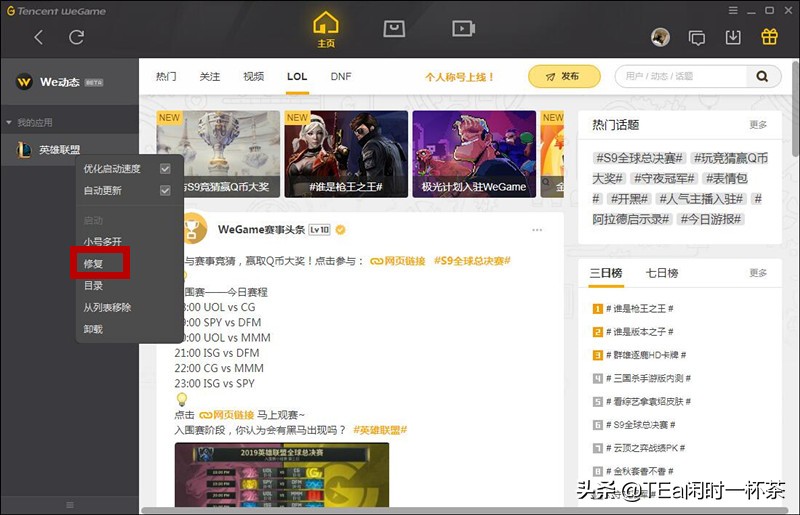
Task: Open the gift box icon
Action: coord(769,37)
